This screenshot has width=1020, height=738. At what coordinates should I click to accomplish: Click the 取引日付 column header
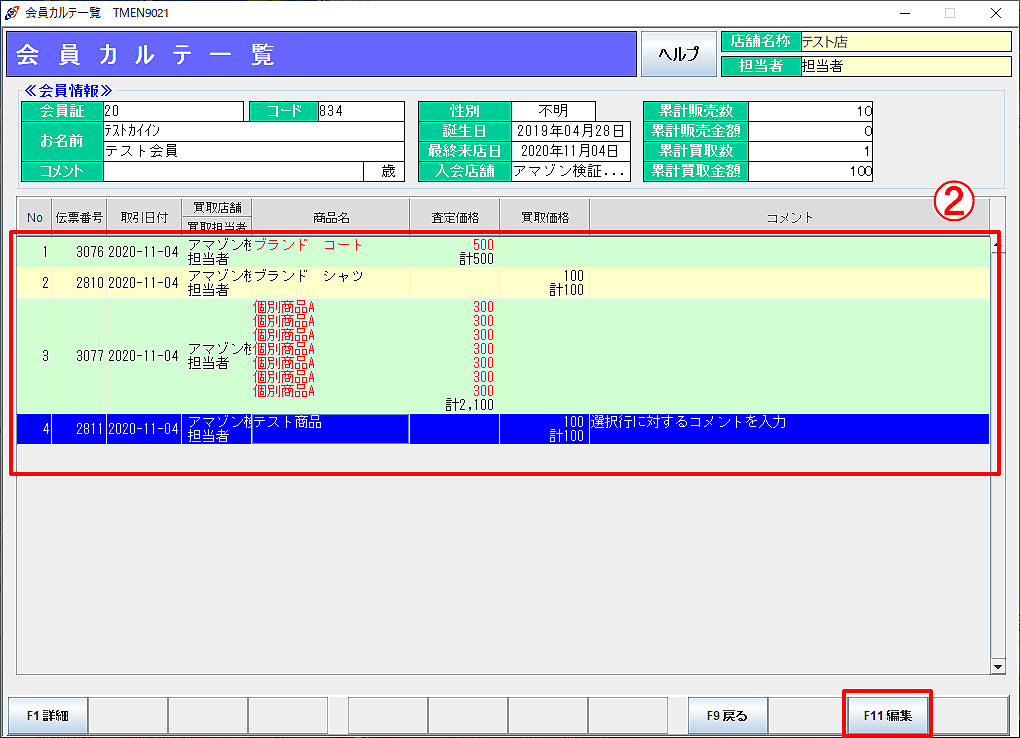[144, 217]
